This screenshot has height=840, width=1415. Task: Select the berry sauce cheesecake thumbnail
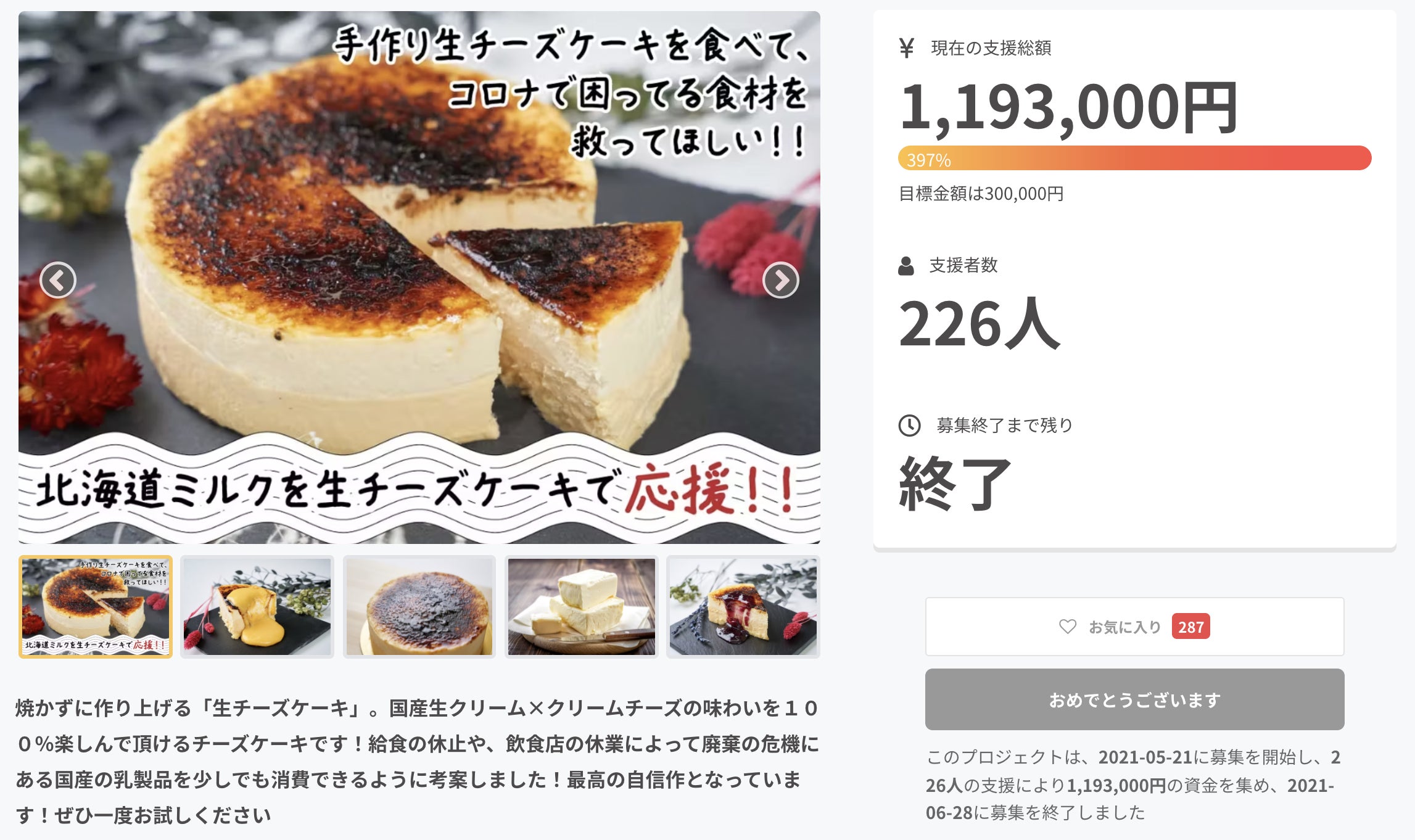[743, 607]
